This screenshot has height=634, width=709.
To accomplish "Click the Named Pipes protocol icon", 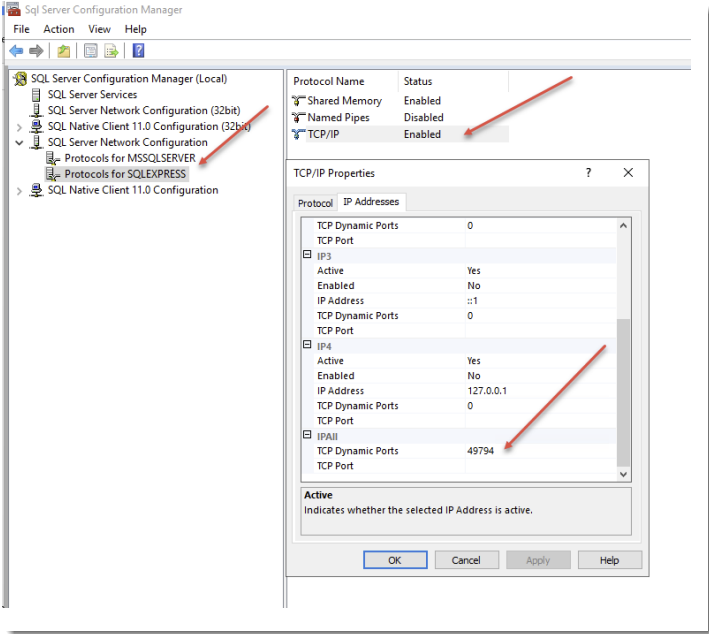I will pyautogui.click(x=298, y=118).
